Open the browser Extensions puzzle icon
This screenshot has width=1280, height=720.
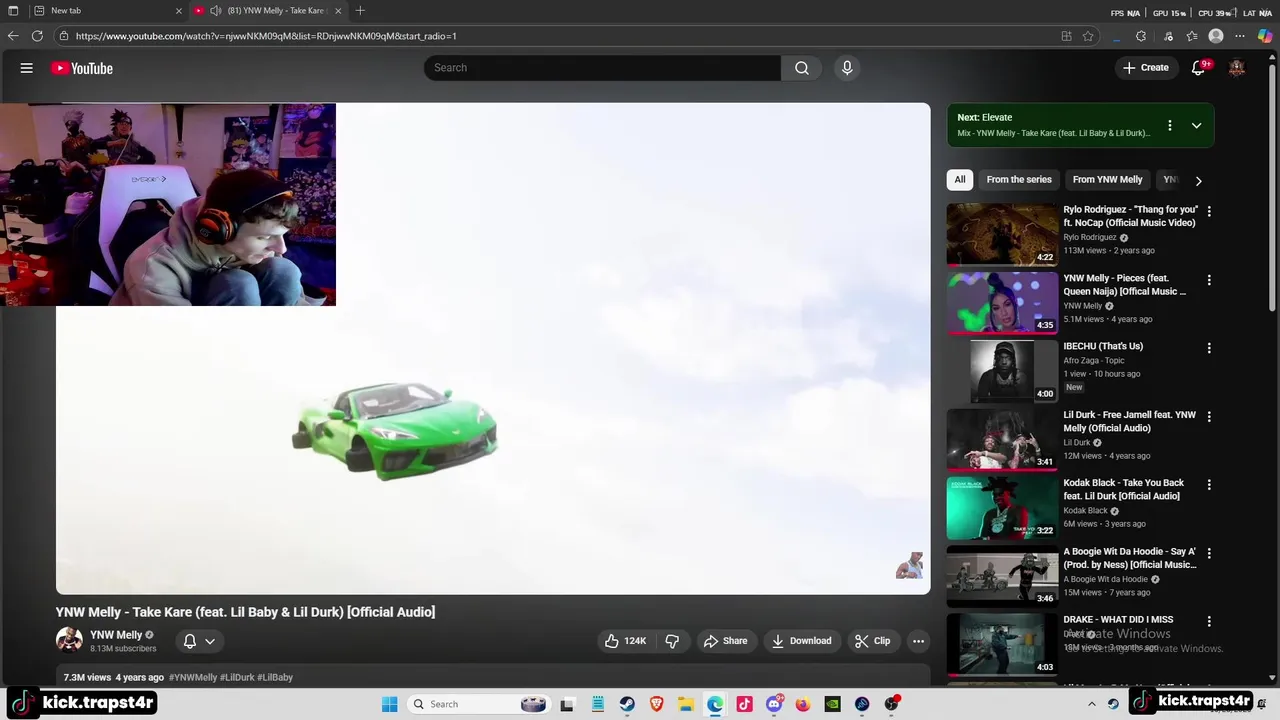(1141, 36)
